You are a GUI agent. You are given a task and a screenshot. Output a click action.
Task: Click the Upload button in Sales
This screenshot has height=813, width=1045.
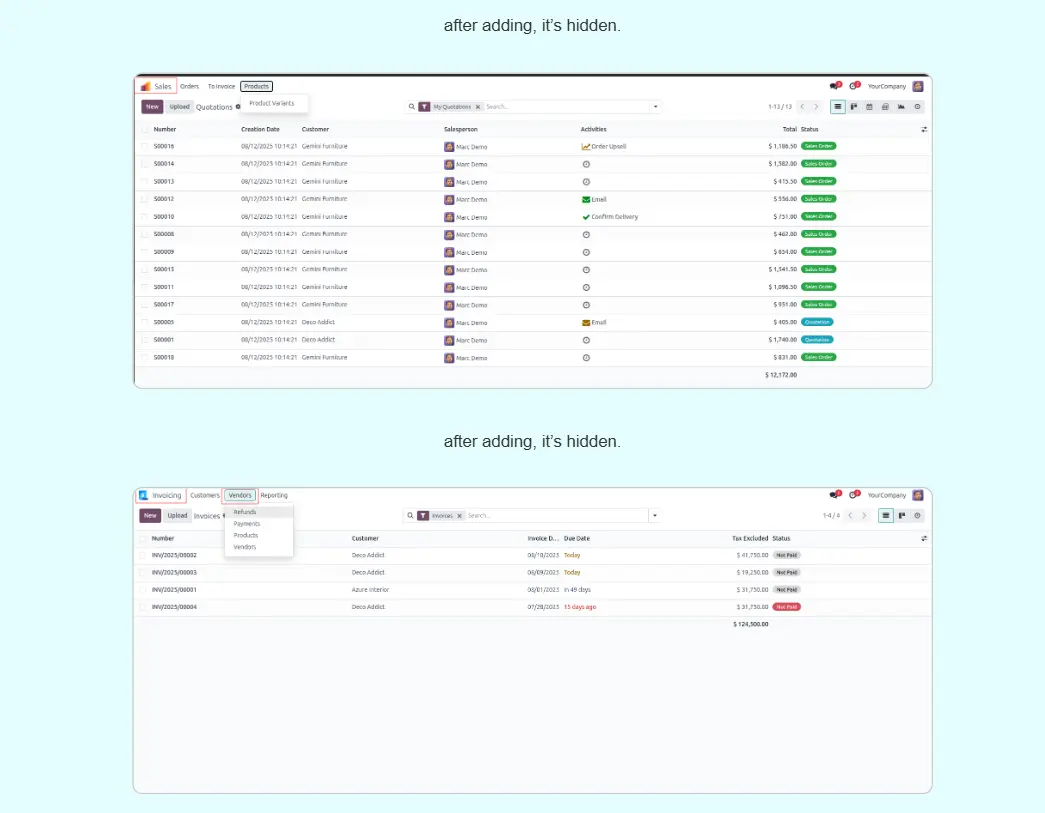click(x=179, y=107)
